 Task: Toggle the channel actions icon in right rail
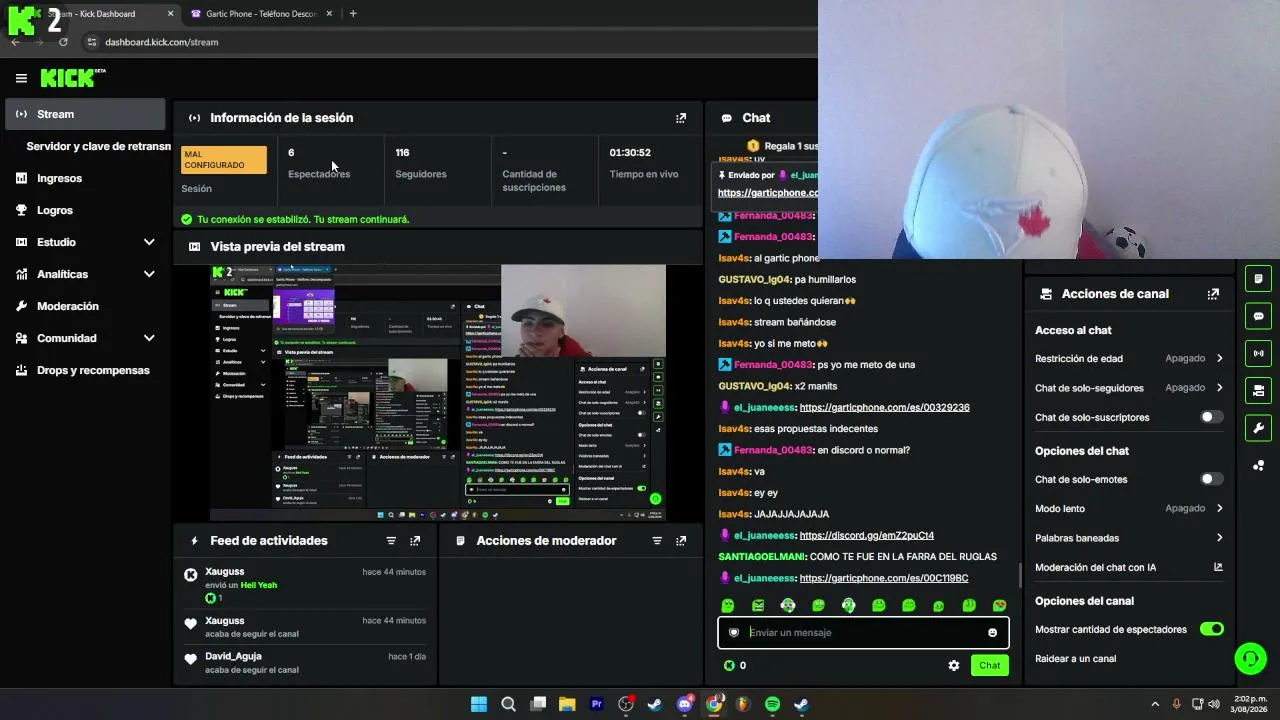[1258, 390]
